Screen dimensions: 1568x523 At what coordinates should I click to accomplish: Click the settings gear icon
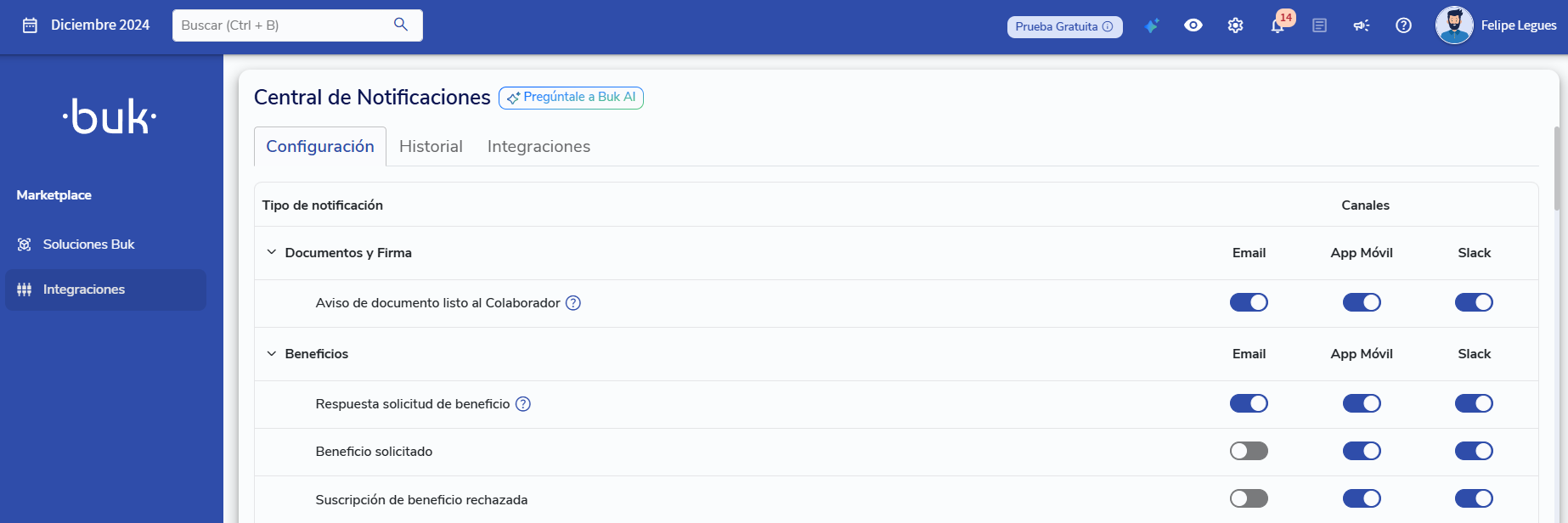pyautogui.click(x=1235, y=25)
